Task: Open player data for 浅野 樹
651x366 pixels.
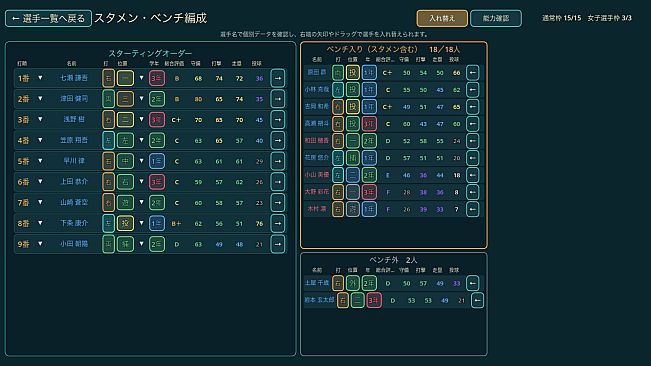Action: click(74, 120)
